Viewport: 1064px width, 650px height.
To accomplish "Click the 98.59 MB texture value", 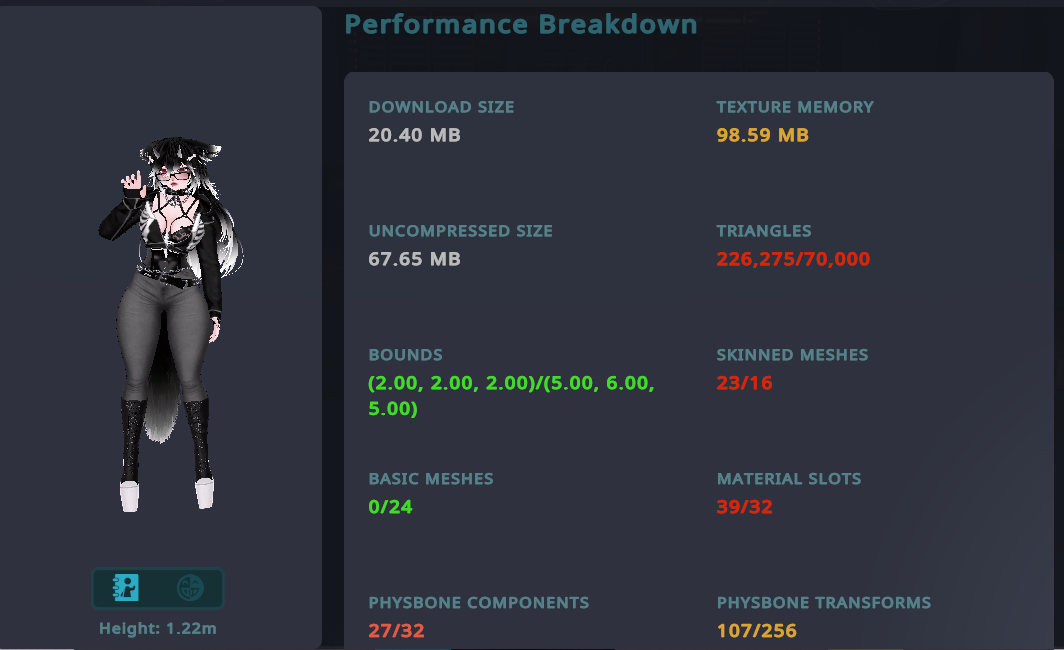I will pyautogui.click(x=762, y=135).
